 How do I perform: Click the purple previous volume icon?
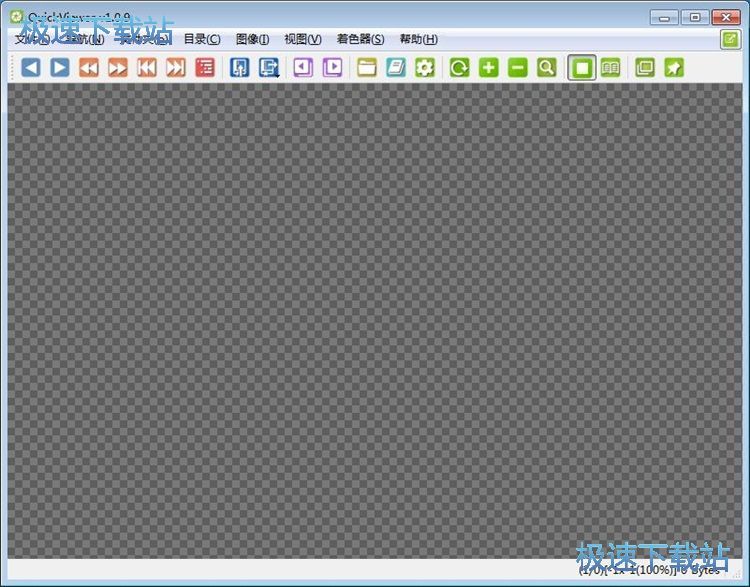click(303, 67)
